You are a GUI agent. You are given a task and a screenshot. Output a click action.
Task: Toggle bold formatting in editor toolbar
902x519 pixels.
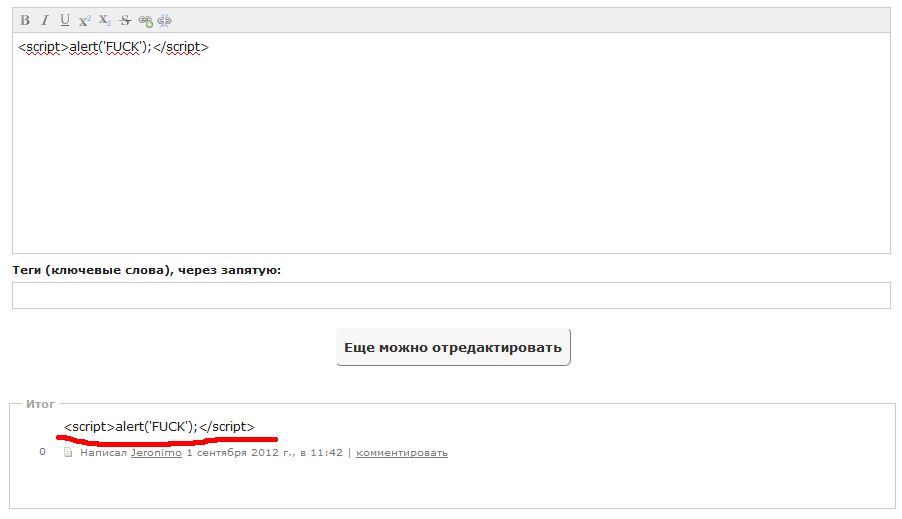(25, 20)
